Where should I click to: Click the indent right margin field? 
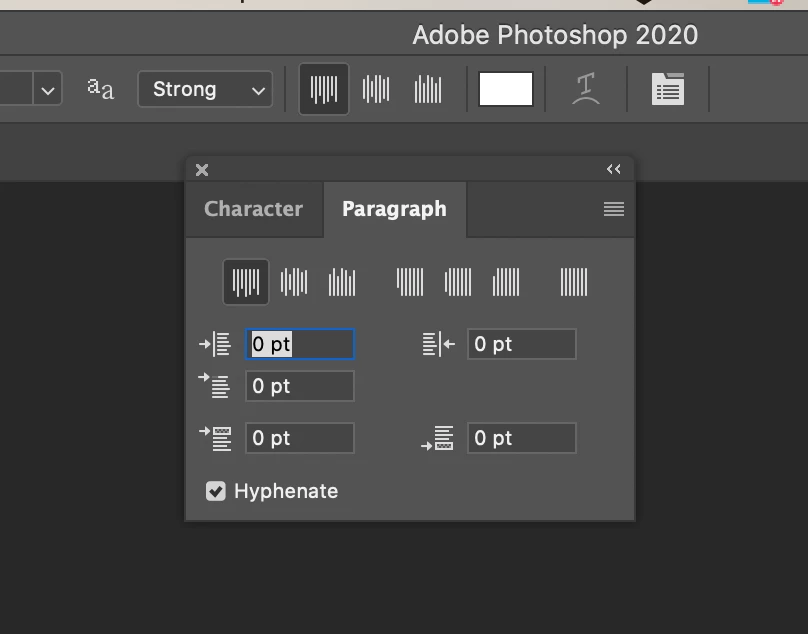521,344
